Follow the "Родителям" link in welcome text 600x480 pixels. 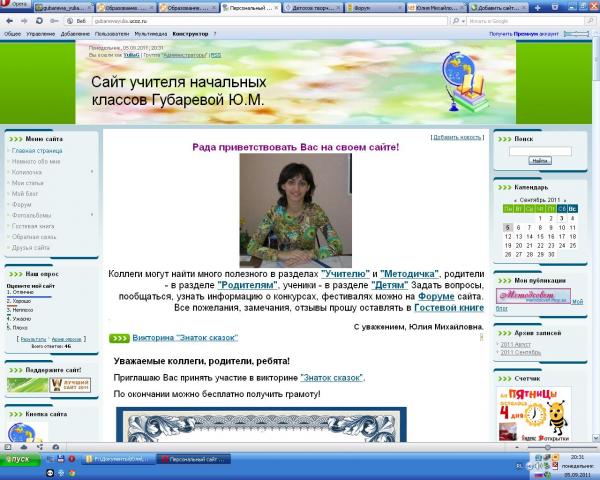248,285
